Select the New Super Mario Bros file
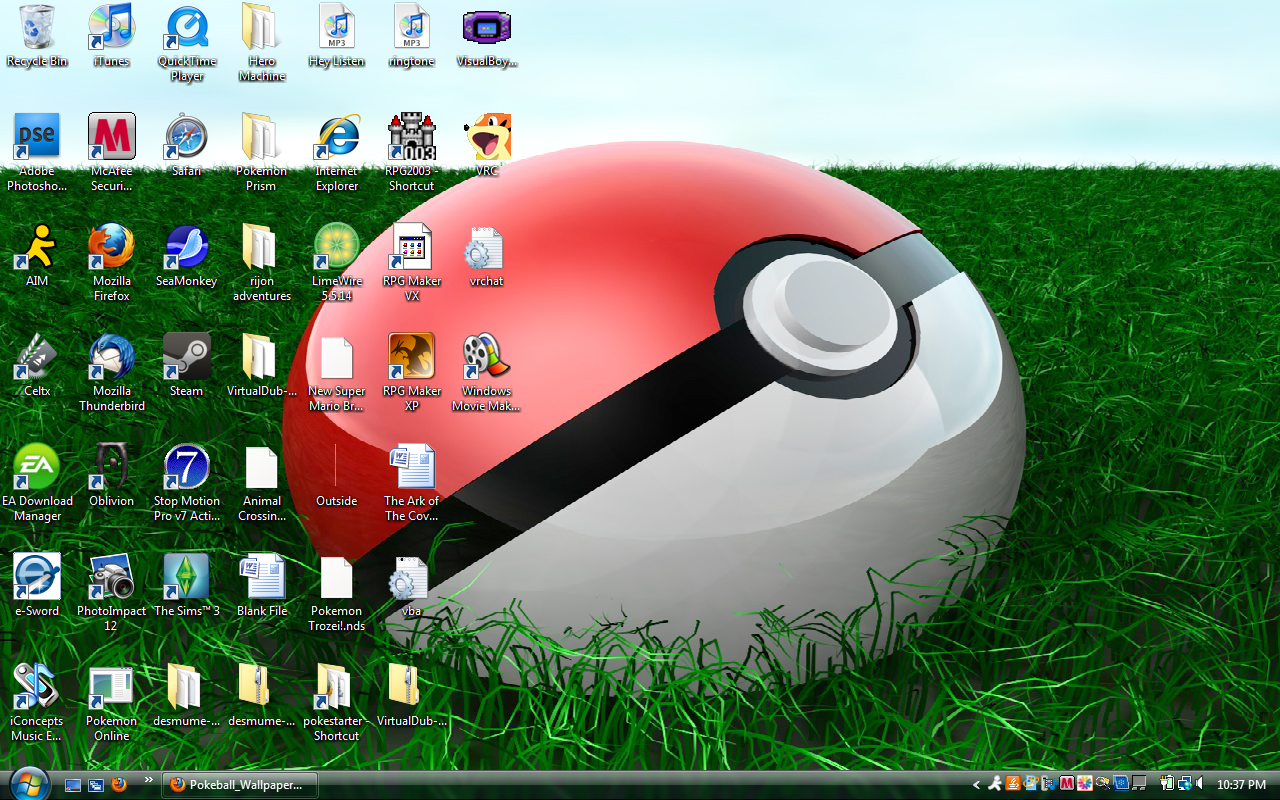 (337, 373)
